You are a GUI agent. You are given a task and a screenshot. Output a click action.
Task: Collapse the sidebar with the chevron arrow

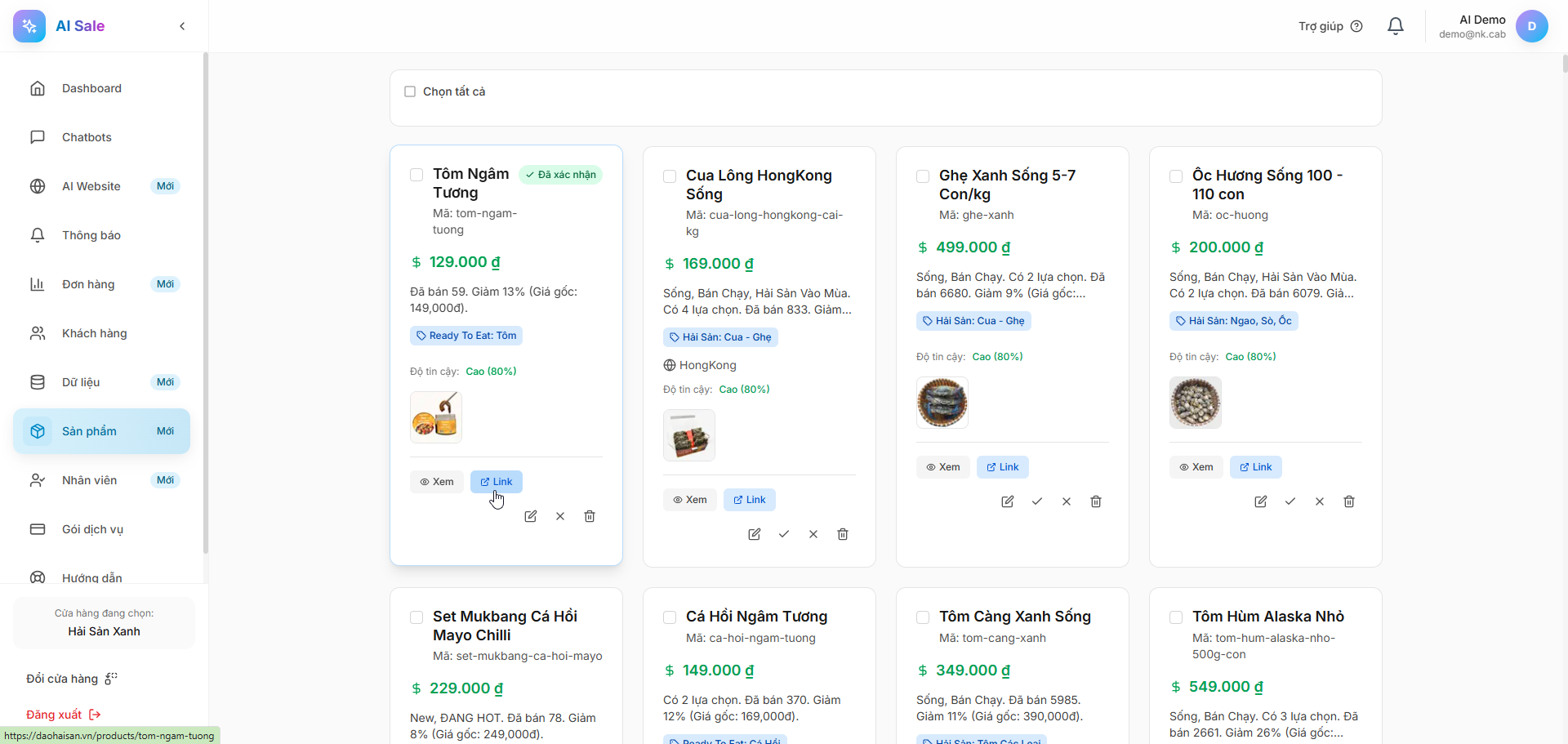point(182,26)
